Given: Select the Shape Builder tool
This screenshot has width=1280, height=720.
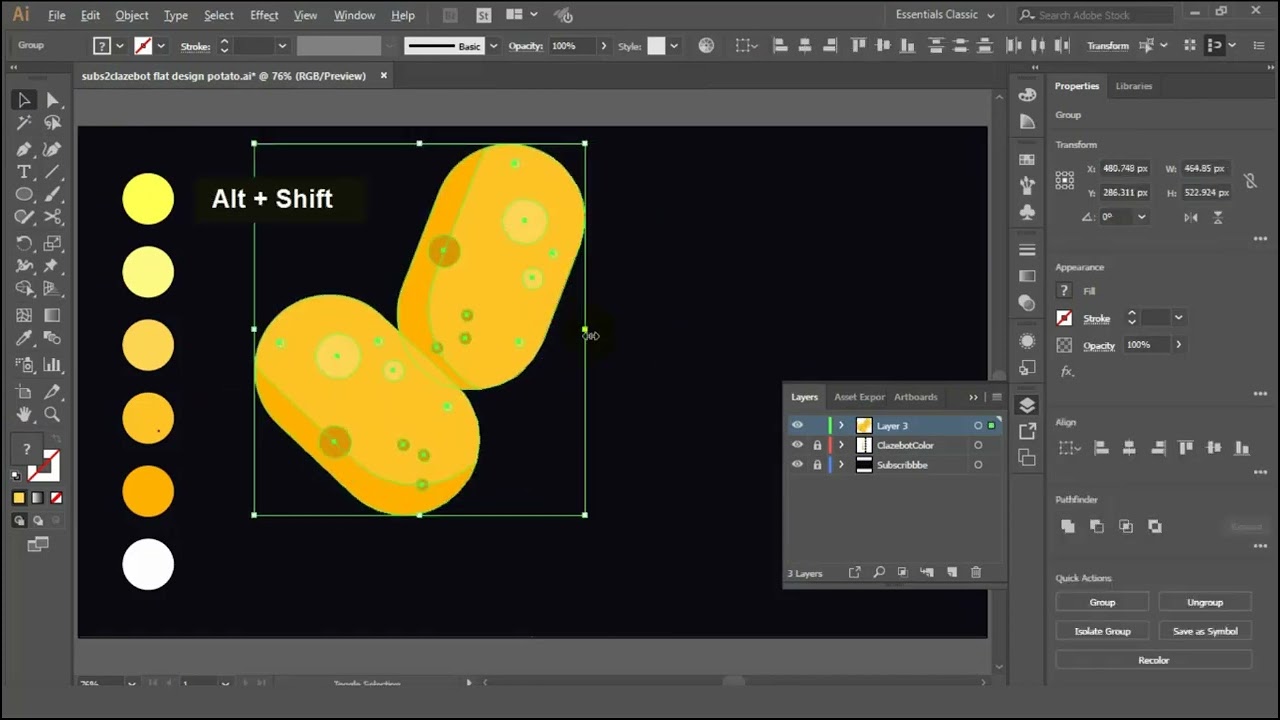Looking at the screenshot, I should click(x=24, y=290).
